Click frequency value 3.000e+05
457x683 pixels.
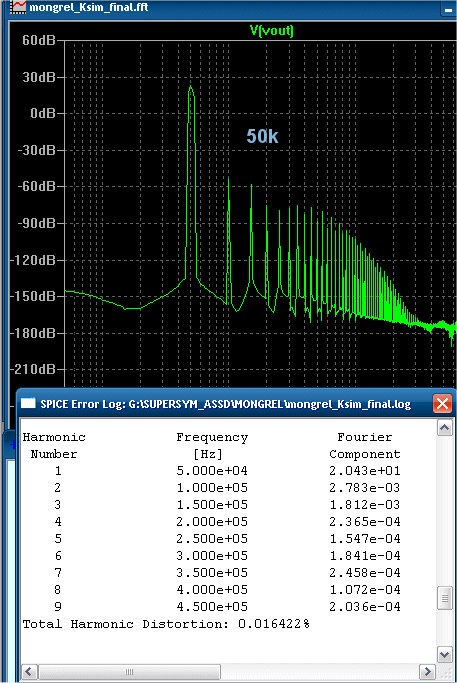click(212, 556)
